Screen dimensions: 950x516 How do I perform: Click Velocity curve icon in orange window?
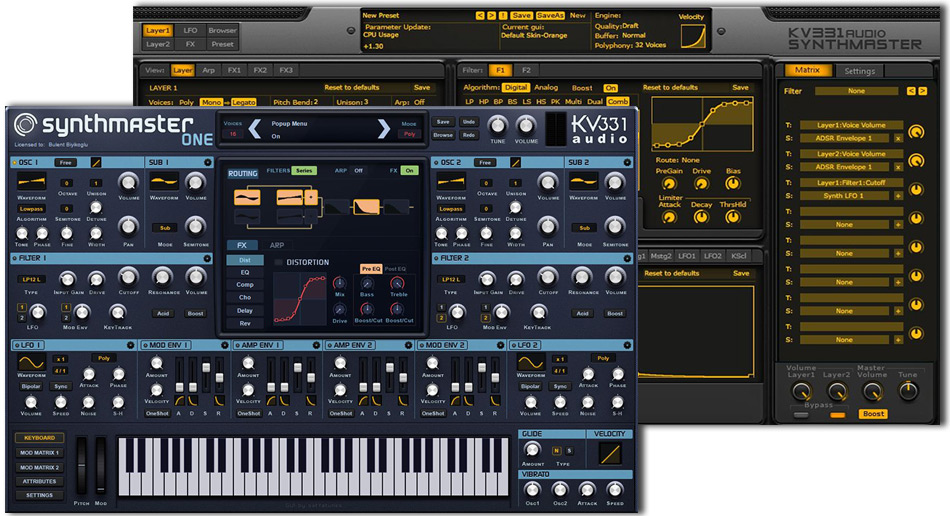pos(693,36)
